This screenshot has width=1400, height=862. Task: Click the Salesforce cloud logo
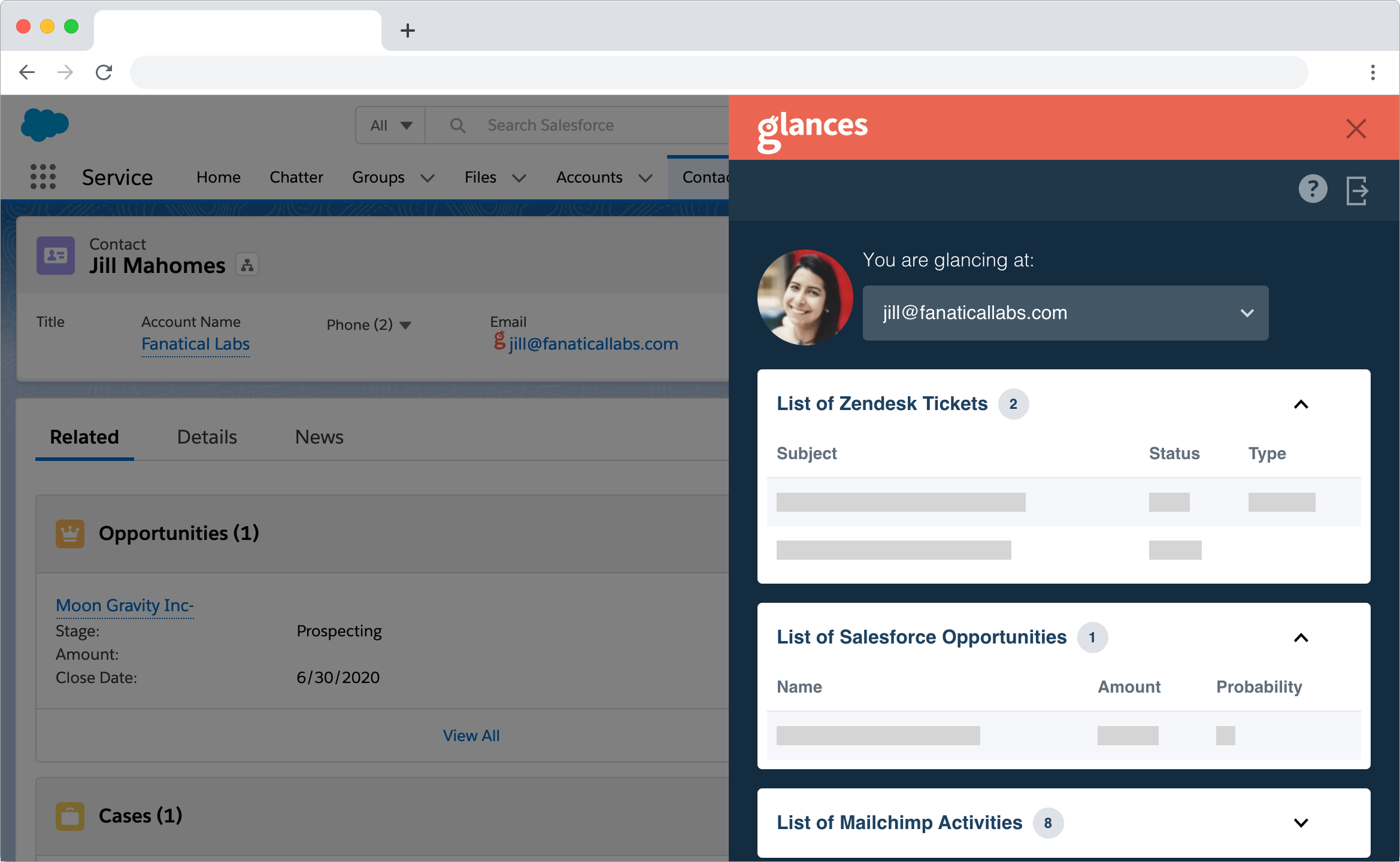(x=45, y=125)
